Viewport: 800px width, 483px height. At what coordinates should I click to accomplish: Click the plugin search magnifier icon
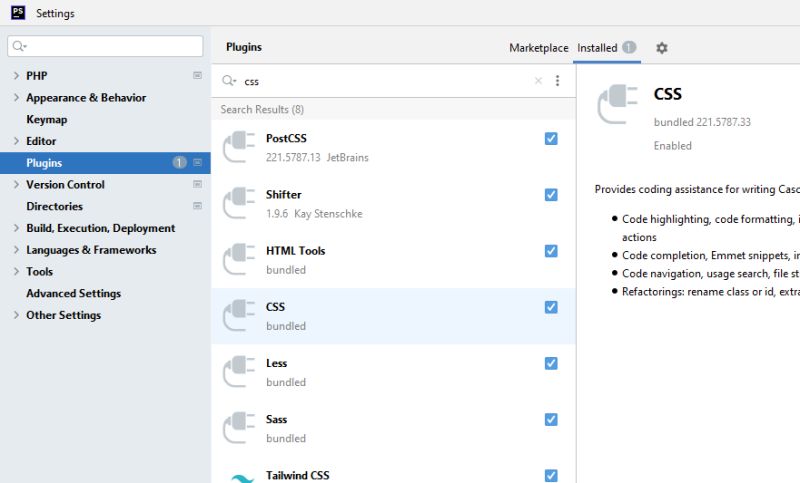click(x=229, y=81)
